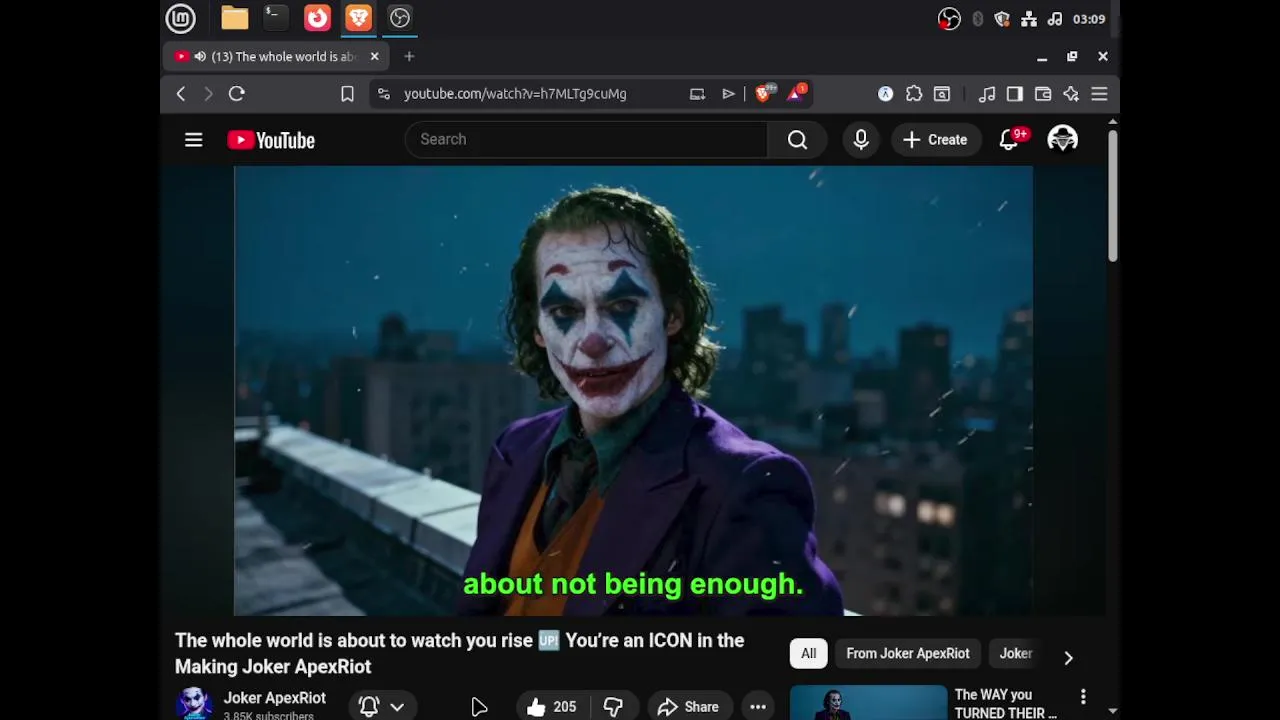Open Leo AI assistant sparkle icon

(1071, 94)
